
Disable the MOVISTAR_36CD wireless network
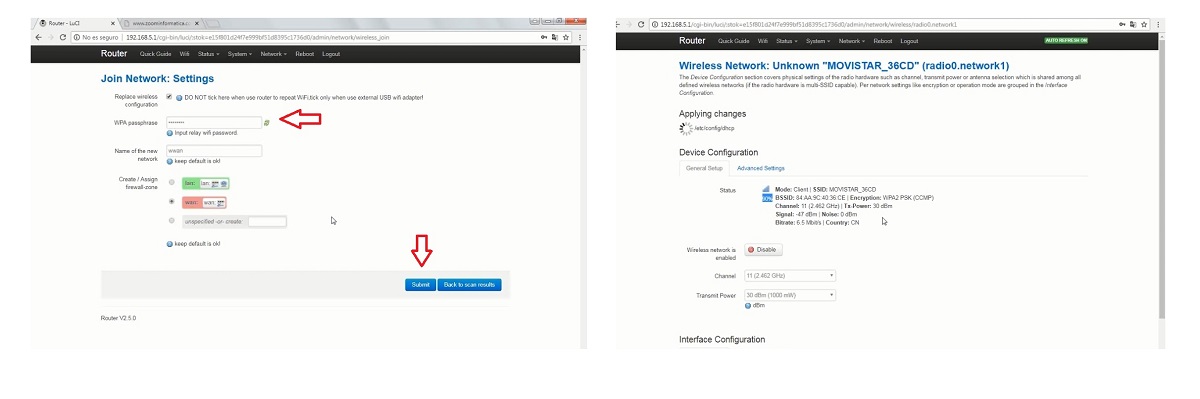763,250
